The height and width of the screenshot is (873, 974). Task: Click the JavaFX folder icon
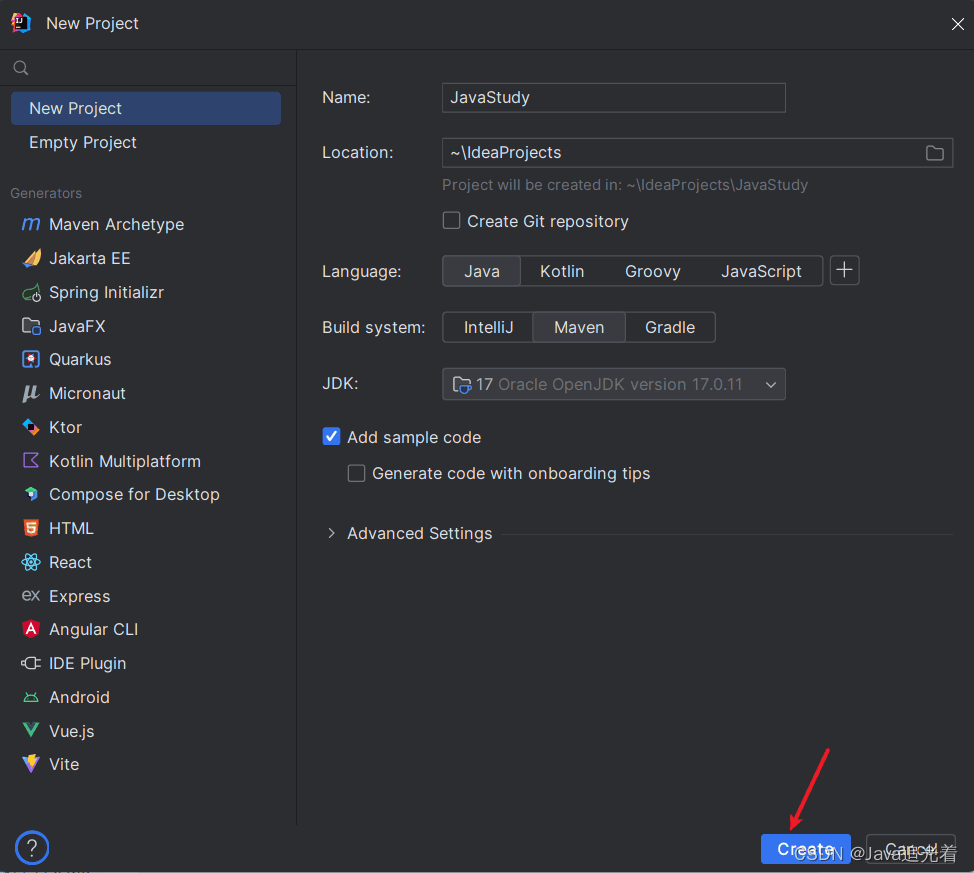point(31,326)
